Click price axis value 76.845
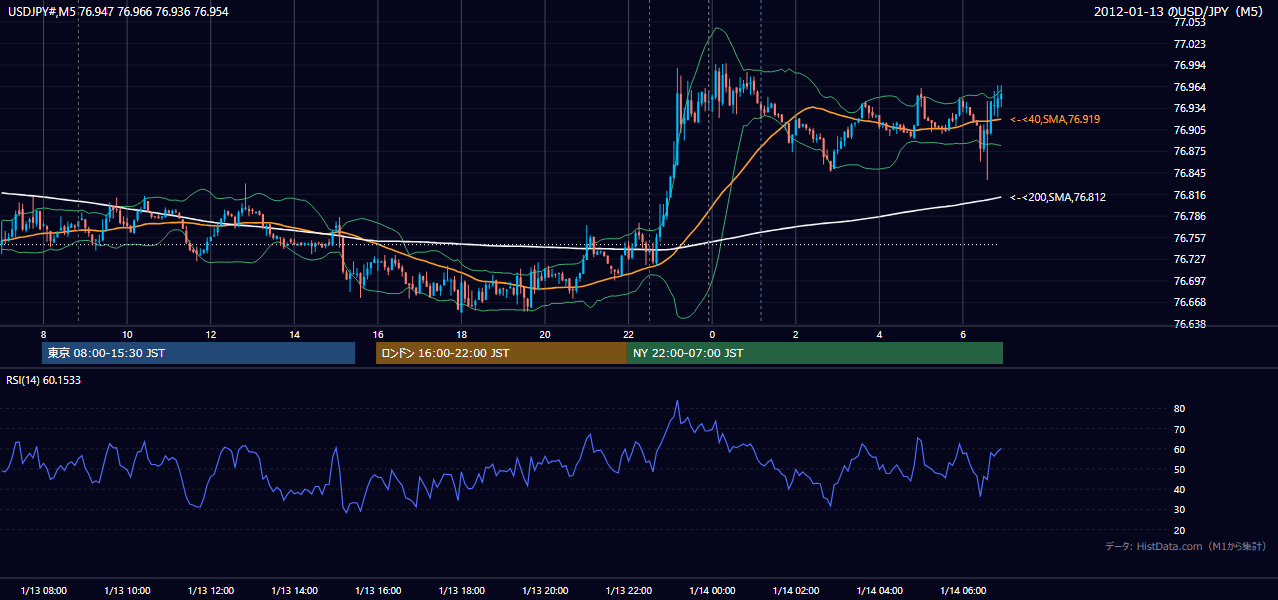Image resolution: width=1278 pixels, height=600 pixels. (x=1188, y=173)
